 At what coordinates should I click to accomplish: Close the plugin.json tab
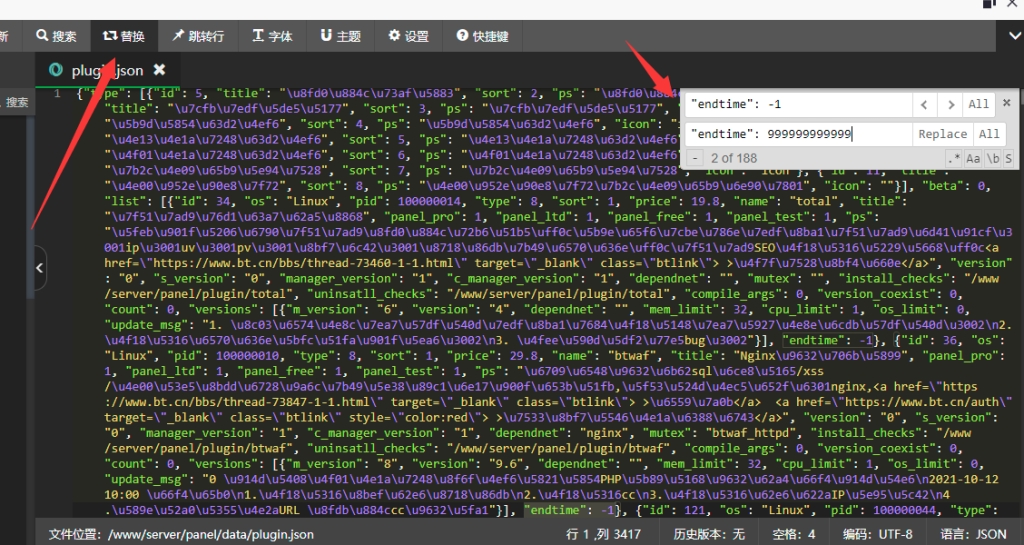click(x=159, y=69)
